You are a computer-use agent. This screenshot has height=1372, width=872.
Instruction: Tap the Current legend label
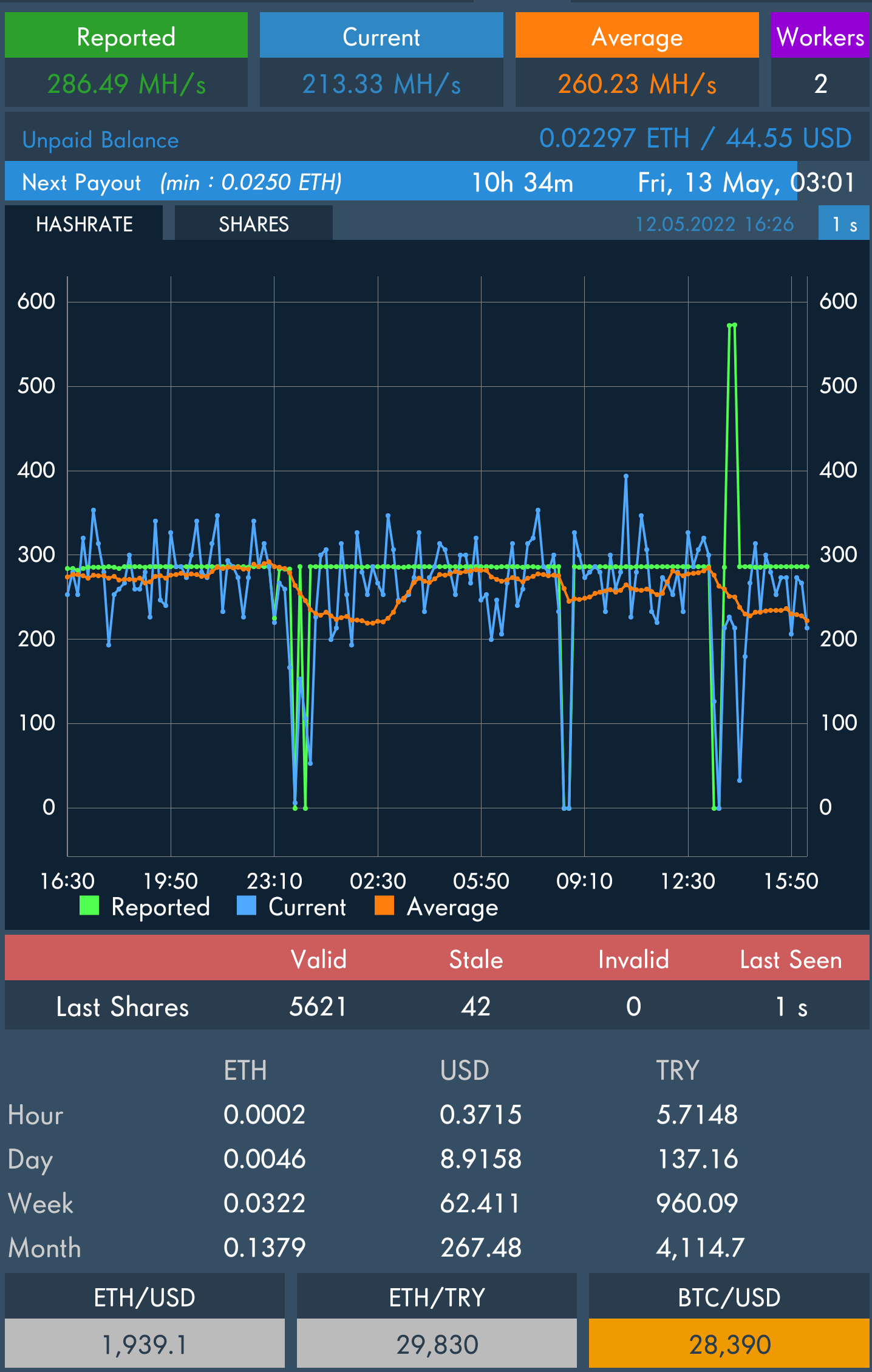point(307,907)
